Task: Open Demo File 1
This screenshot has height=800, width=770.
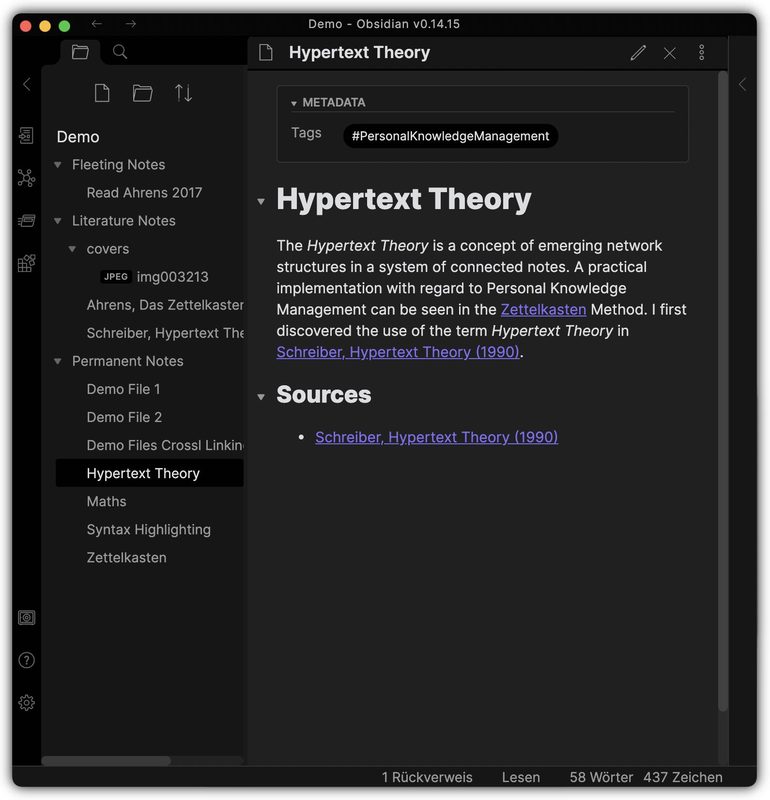Action: coord(123,389)
